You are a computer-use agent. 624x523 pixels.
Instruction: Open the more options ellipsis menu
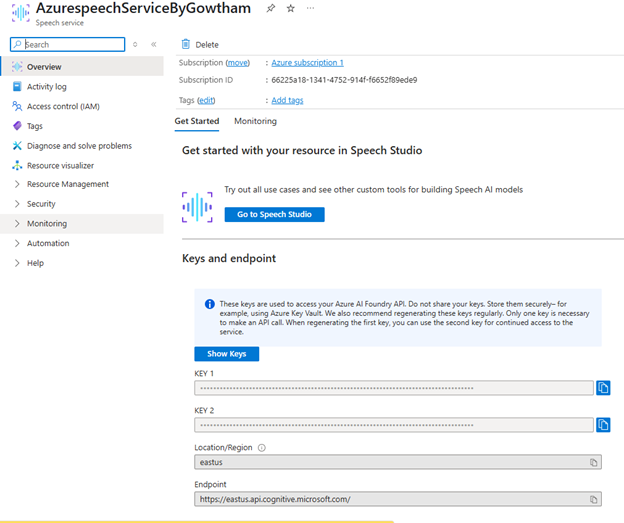[310, 8]
